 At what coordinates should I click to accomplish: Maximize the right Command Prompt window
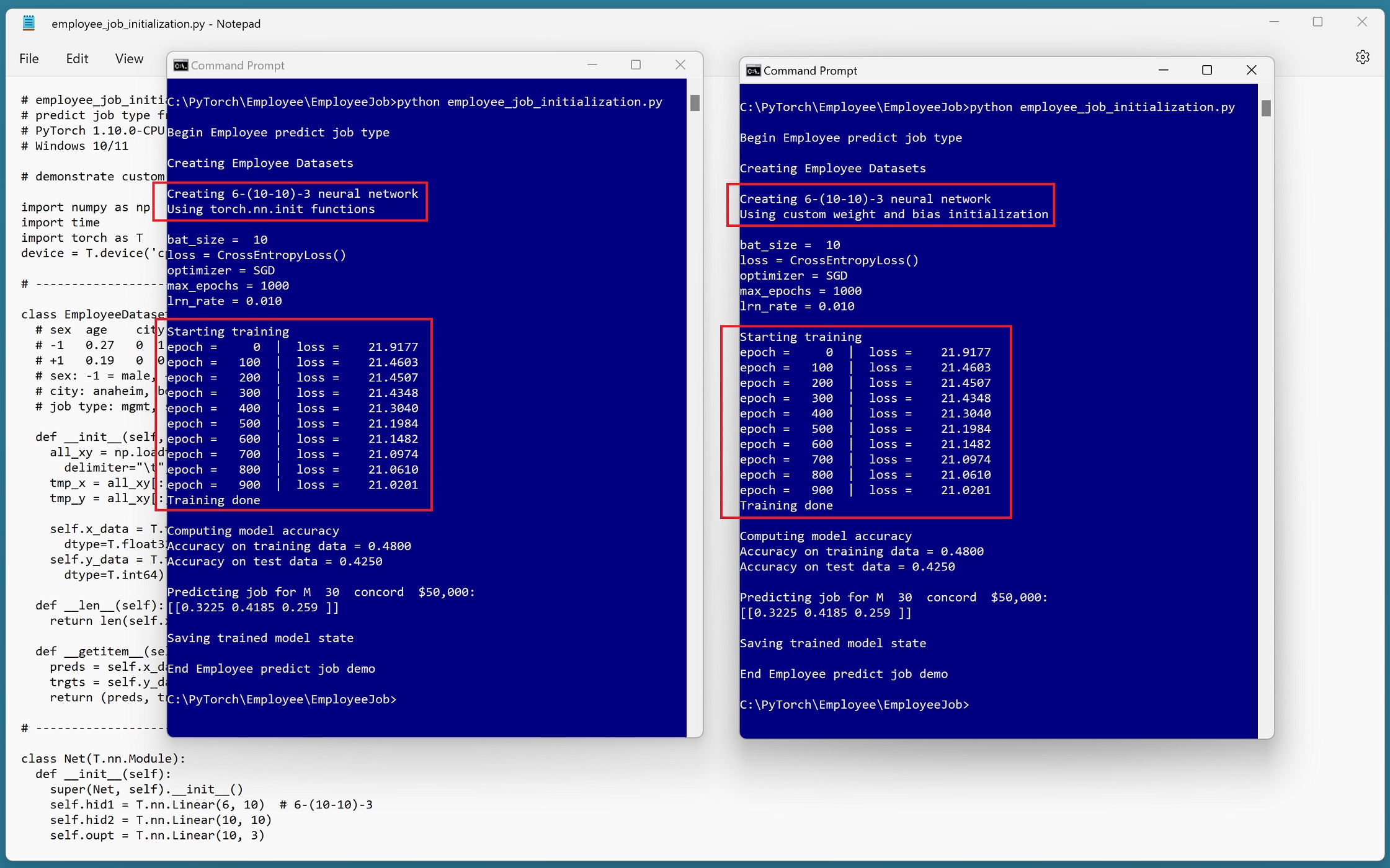coord(1206,70)
